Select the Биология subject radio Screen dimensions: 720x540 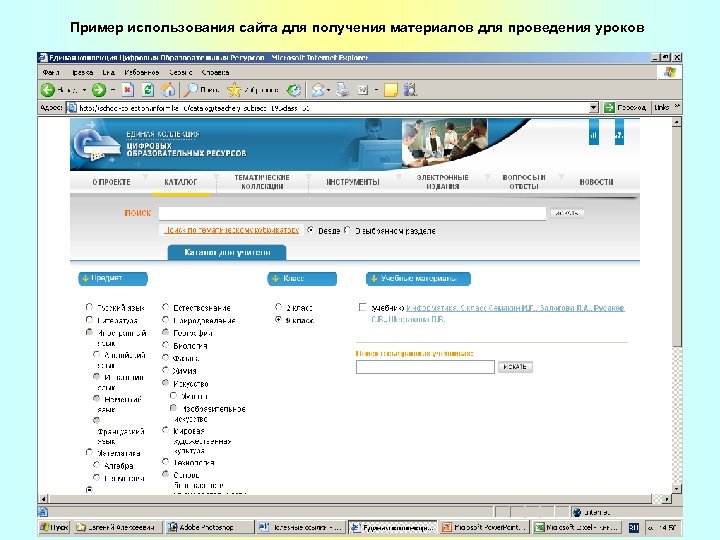tap(165, 345)
